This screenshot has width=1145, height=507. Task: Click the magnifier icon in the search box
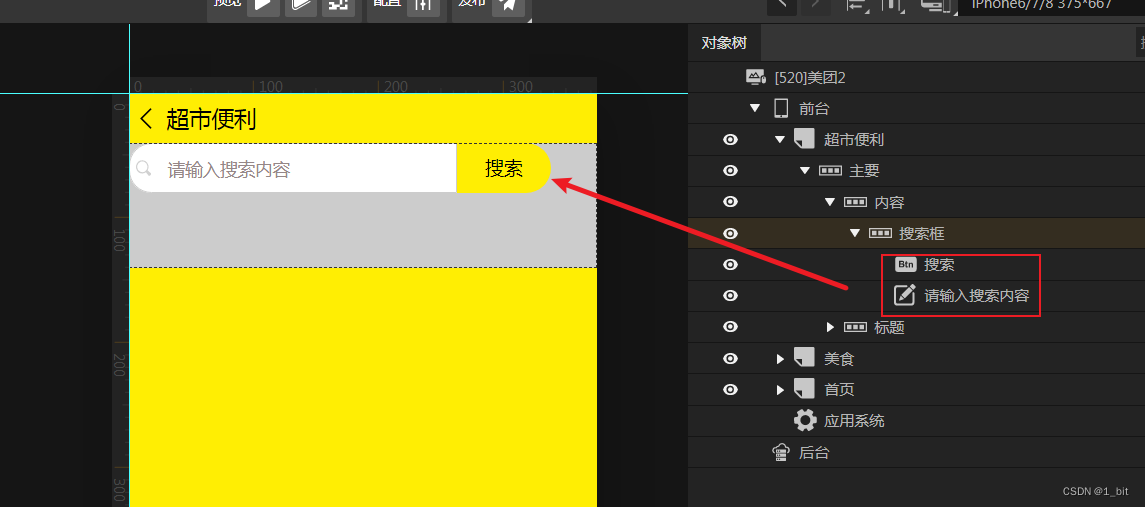(x=144, y=169)
